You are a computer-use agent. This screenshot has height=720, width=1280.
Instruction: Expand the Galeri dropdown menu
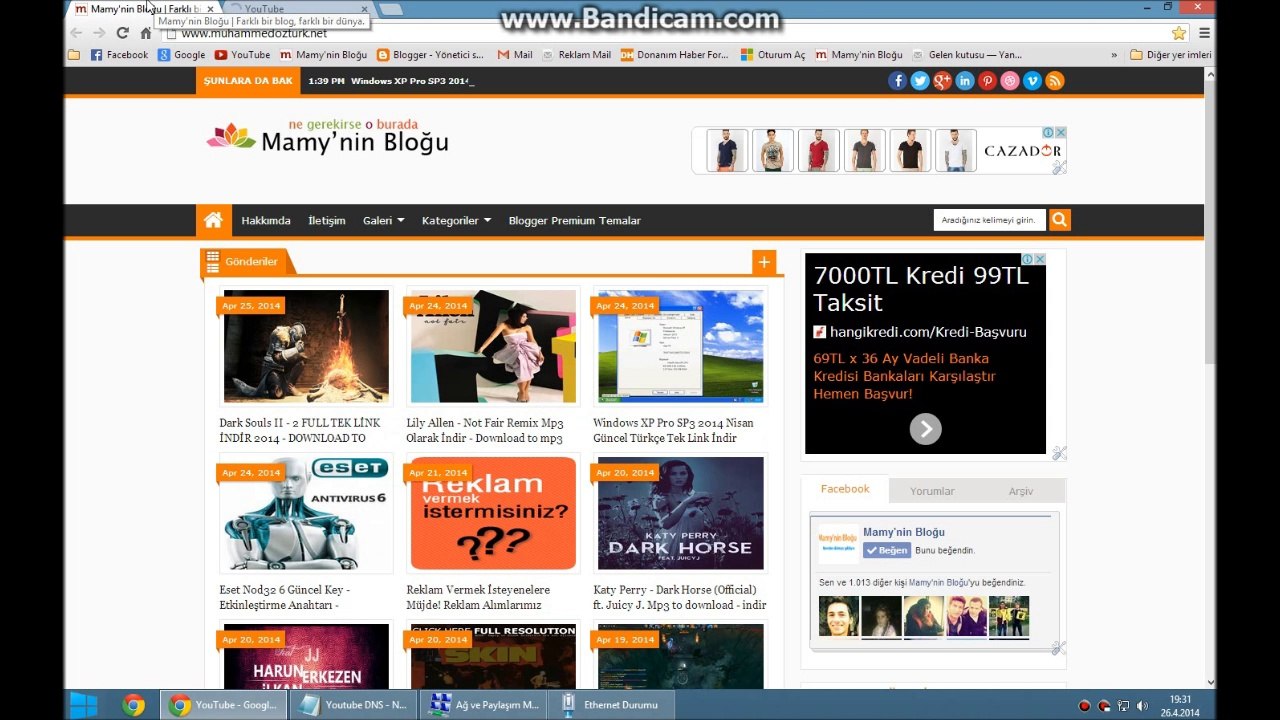(x=383, y=220)
